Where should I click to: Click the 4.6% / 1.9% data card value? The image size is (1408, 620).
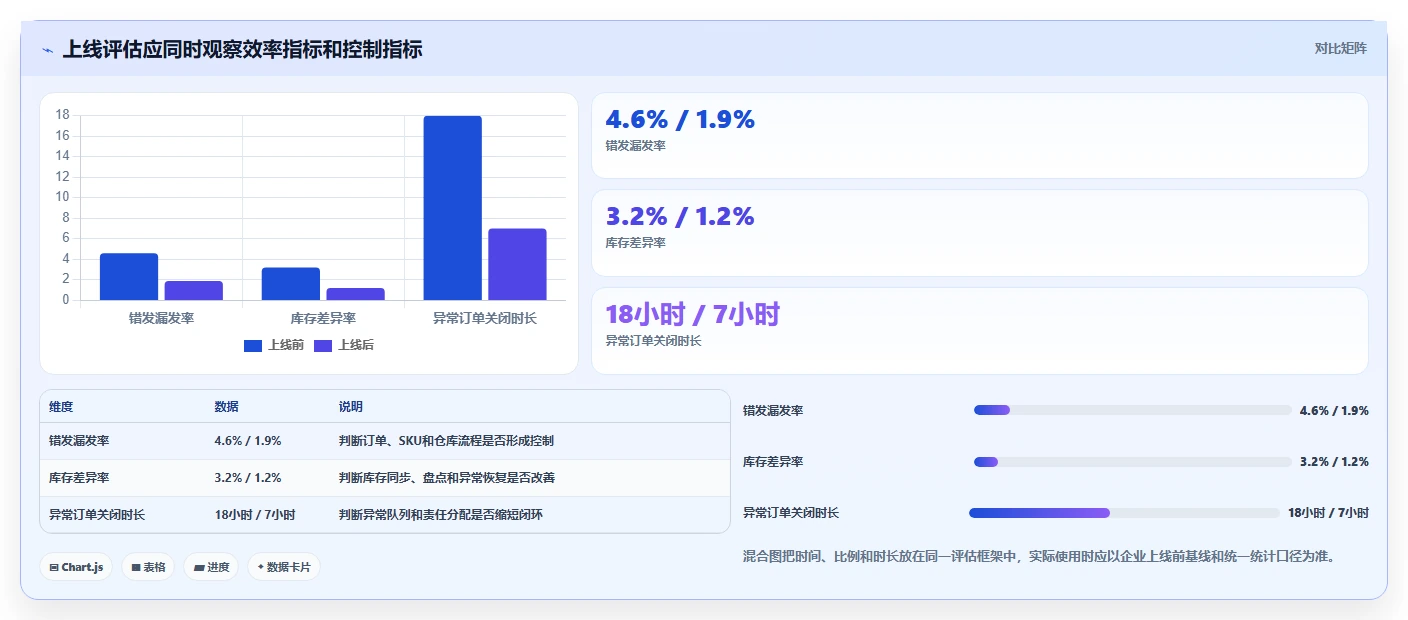[x=680, y=120]
